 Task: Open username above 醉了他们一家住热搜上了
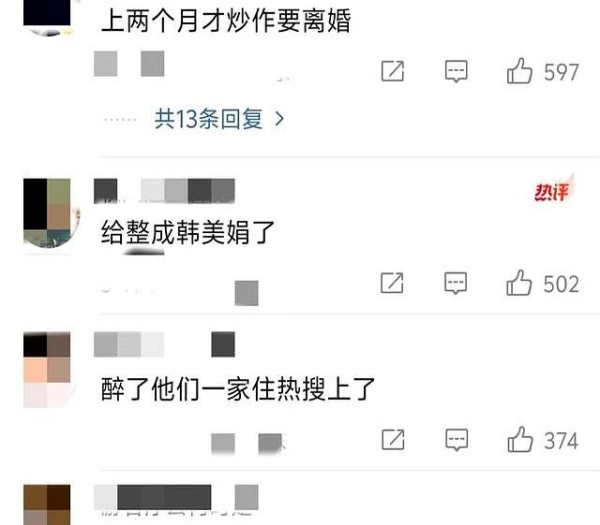tap(164, 344)
